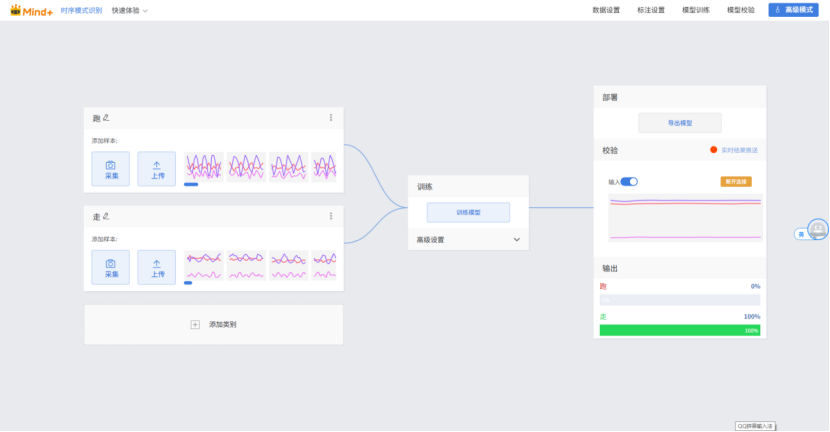The width and height of the screenshot is (830, 432).
Task: Click the 上传 upload icon in 走 class
Action: pos(156,266)
